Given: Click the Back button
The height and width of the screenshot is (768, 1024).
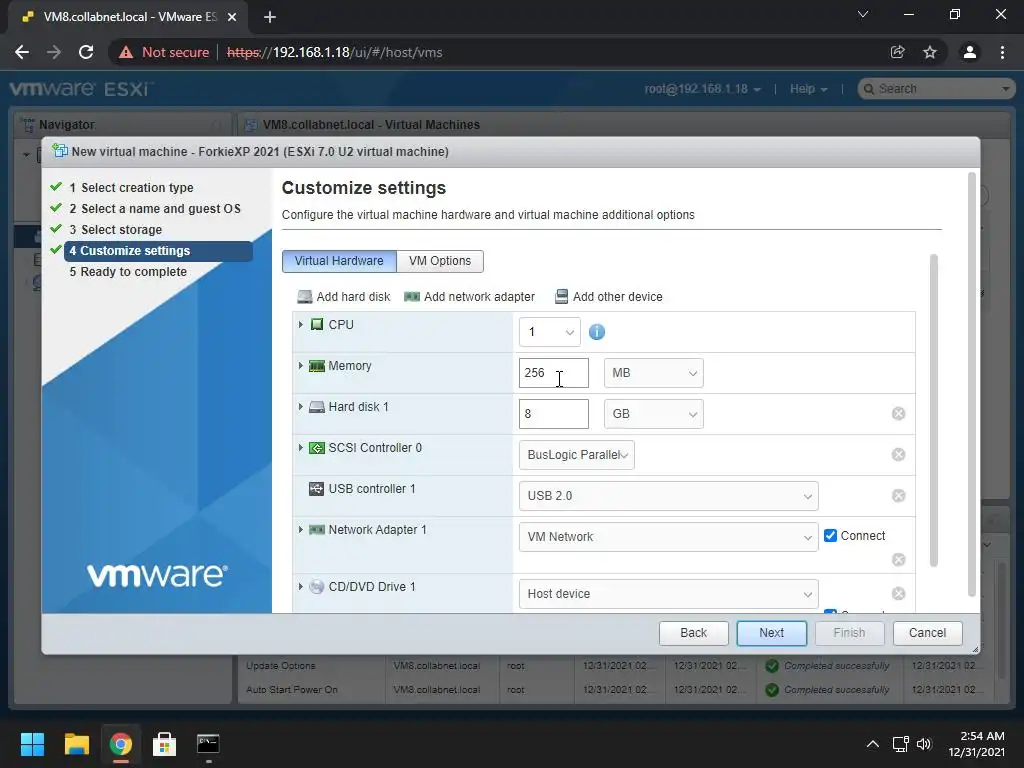Looking at the screenshot, I should tap(693, 633).
